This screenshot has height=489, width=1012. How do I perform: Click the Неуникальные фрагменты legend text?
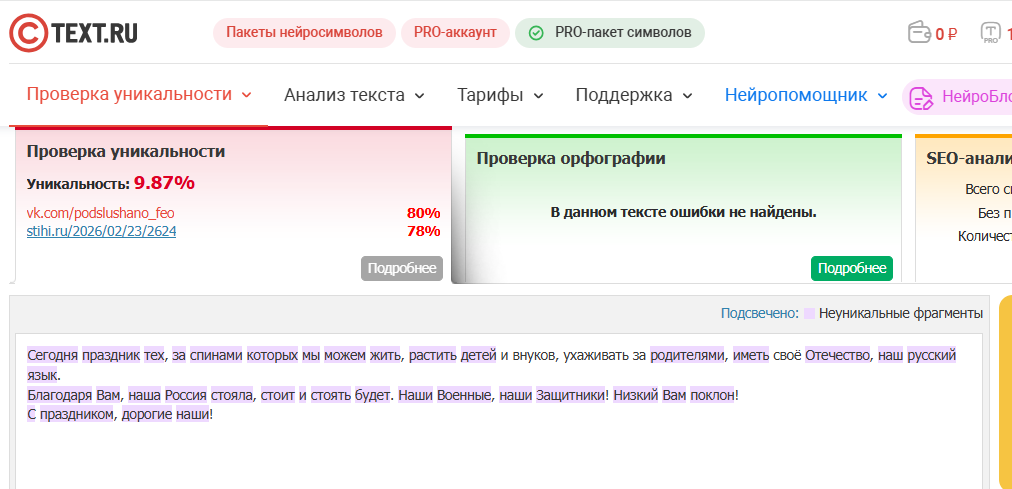[x=901, y=314]
